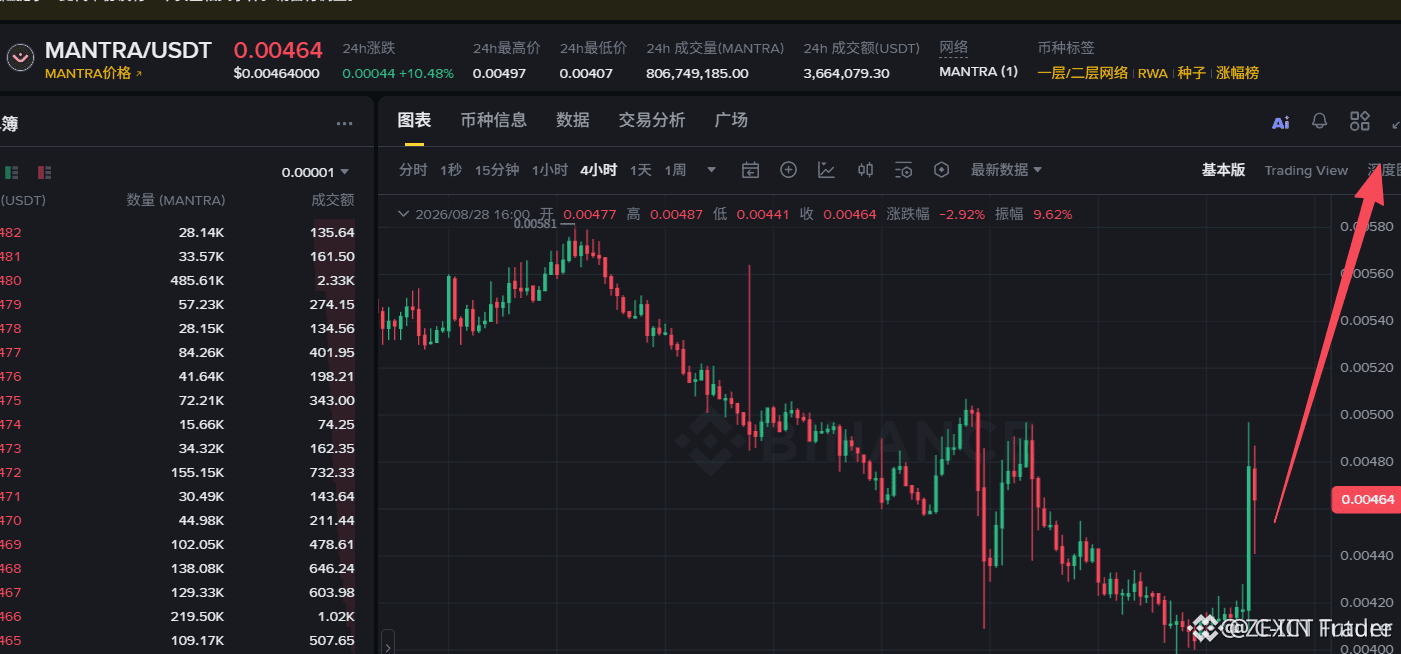1401x654 pixels.
Task: Expand more time intervals dropdown arrow
Action: (x=712, y=170)
